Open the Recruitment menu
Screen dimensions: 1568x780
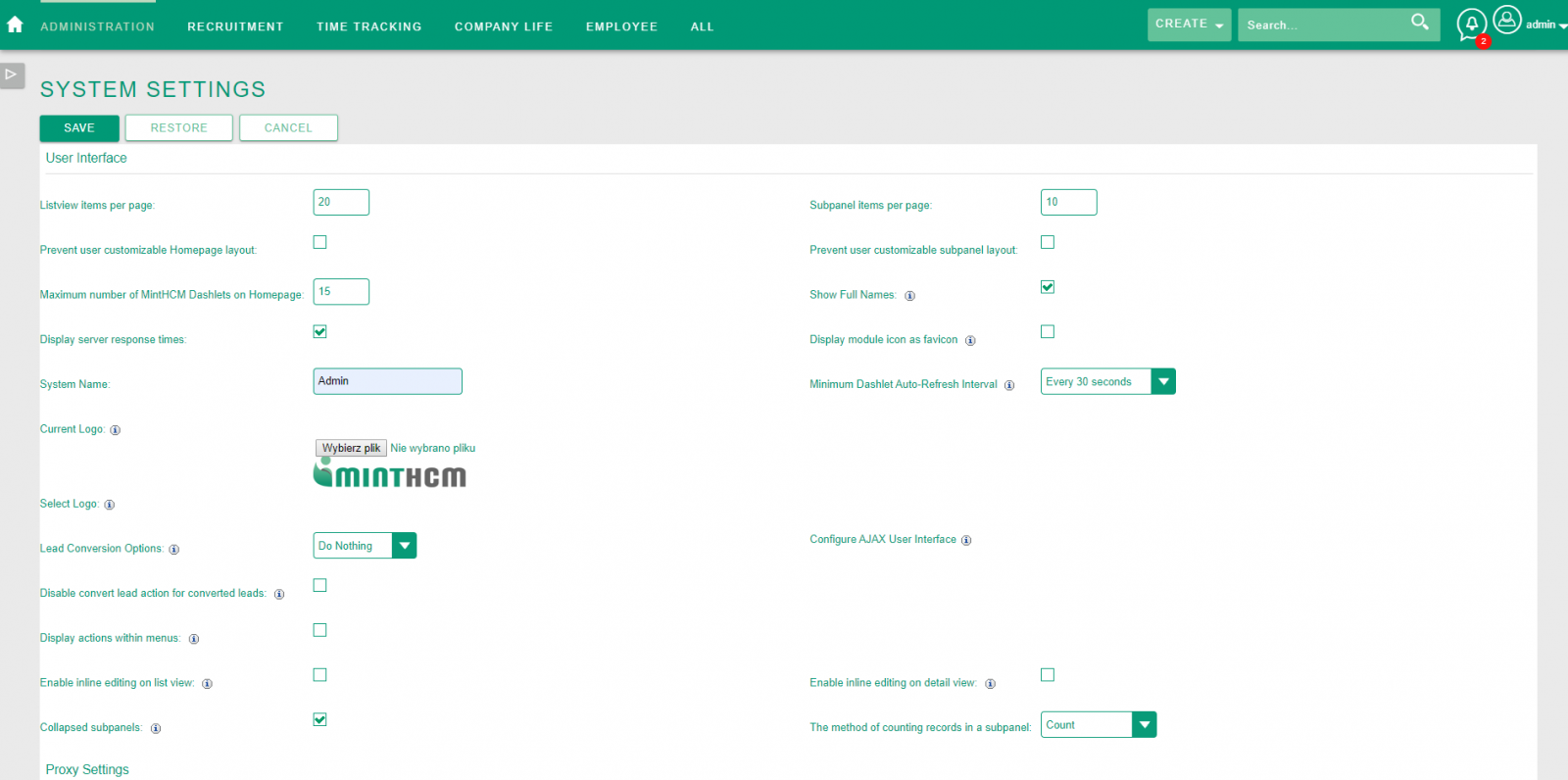tap(235, 26)
